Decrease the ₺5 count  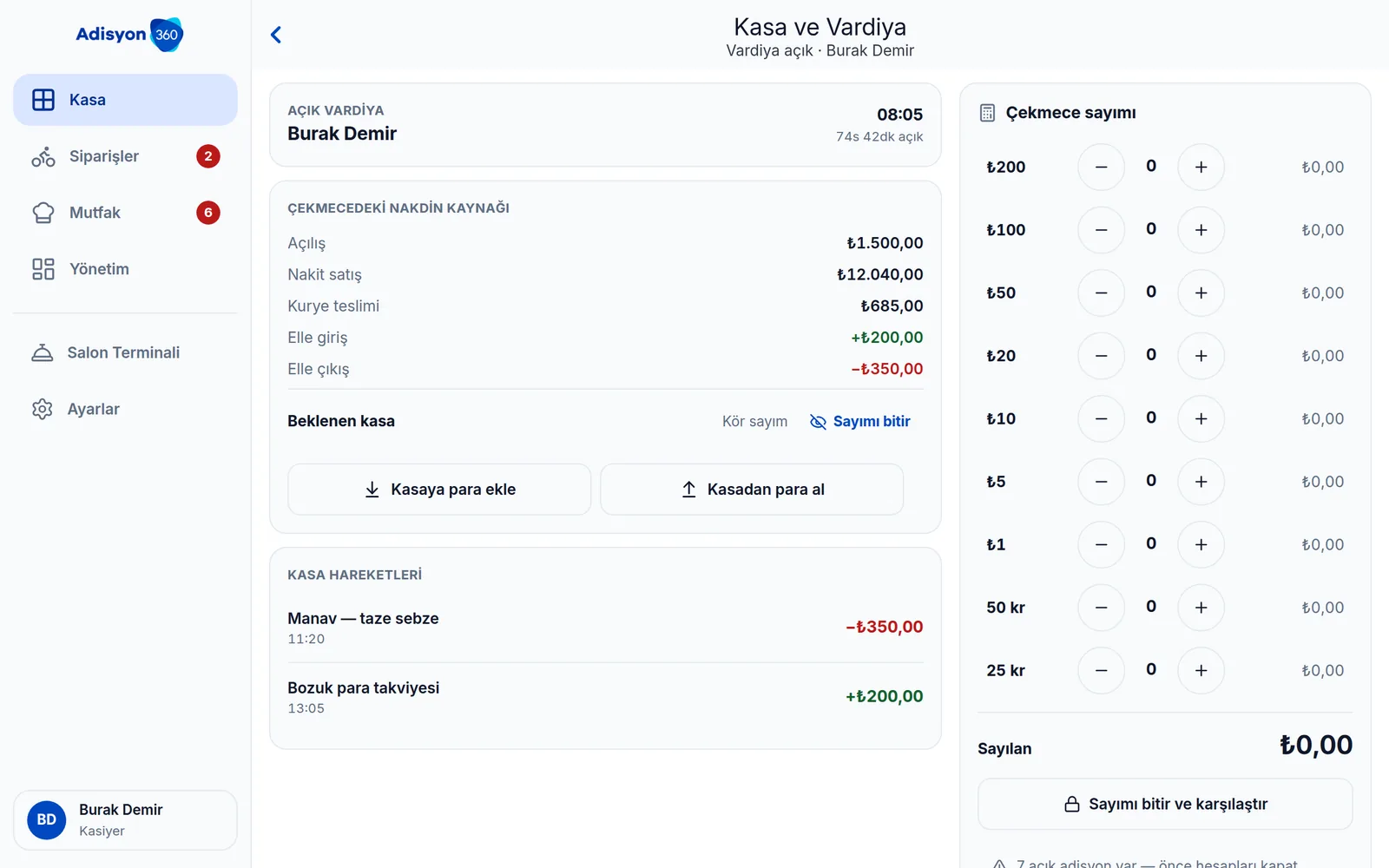[1102, 482]
